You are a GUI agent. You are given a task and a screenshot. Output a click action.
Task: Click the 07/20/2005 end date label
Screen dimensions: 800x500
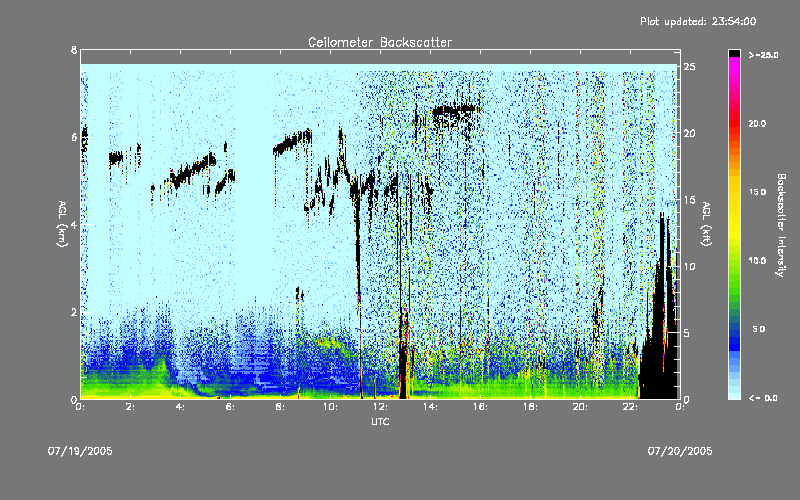[680, 451]
